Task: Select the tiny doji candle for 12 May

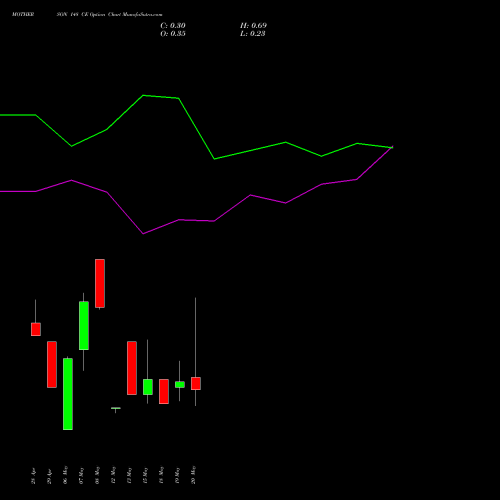Action: pos(116,408)
